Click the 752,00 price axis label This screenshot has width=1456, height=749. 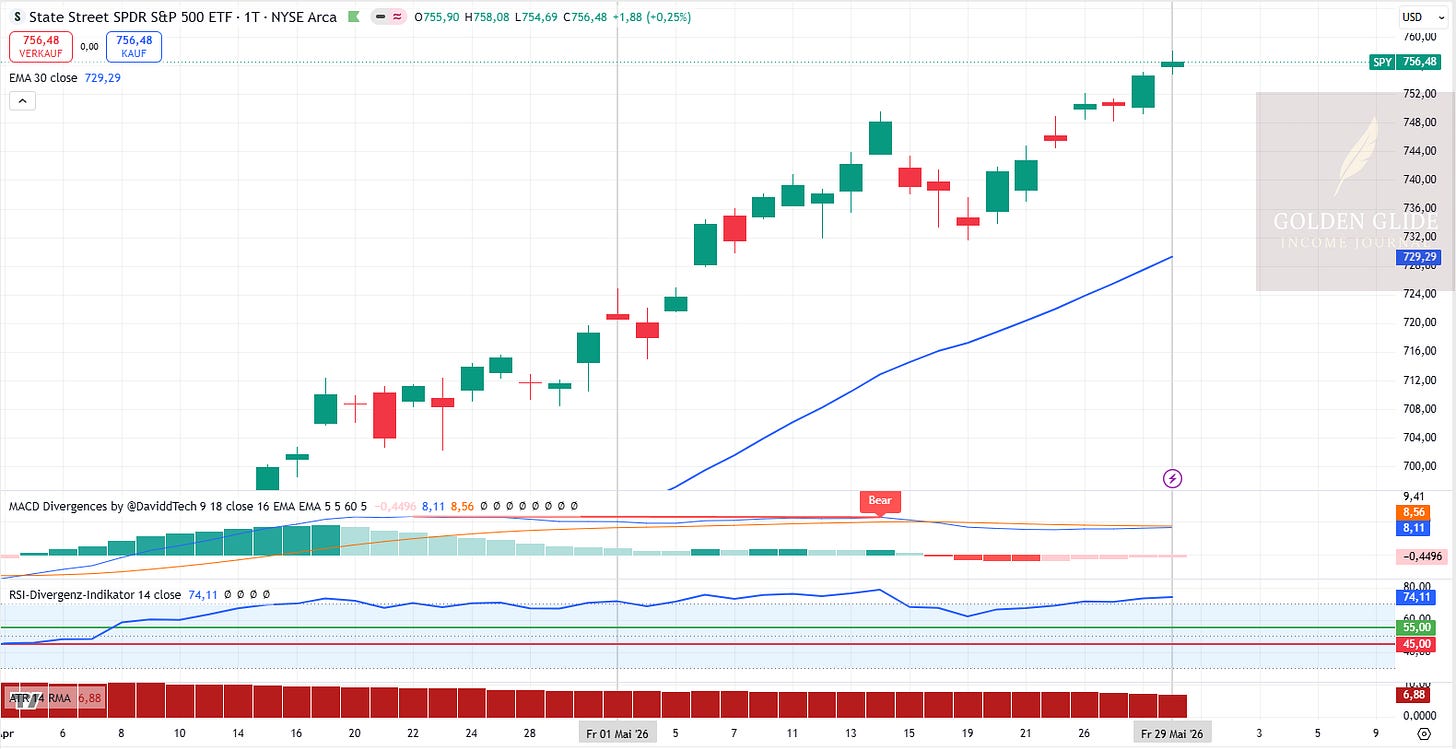(1419, 93)
